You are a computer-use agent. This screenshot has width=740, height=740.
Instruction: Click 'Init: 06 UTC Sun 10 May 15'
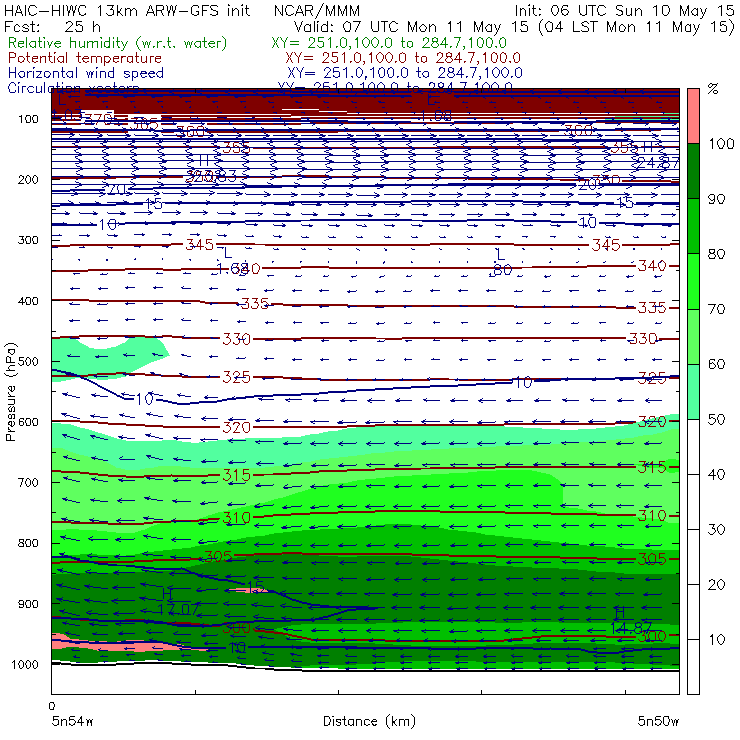pos(624,10)
